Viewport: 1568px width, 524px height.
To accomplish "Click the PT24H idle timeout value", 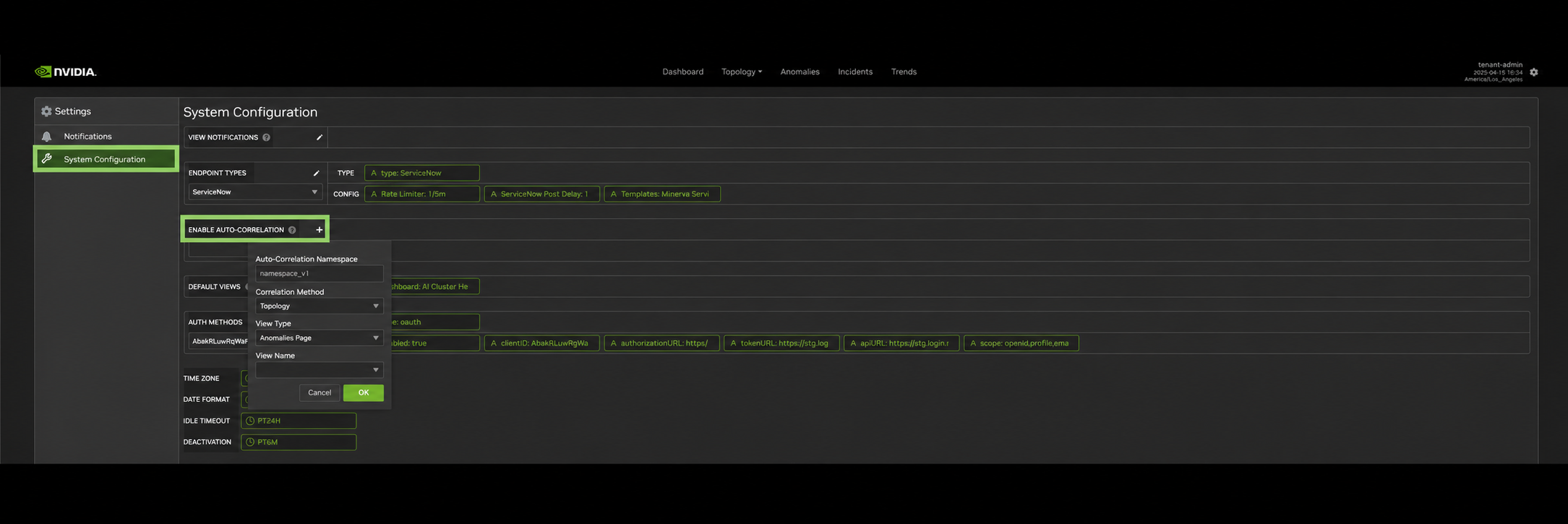I will click(x=299, y=421).
